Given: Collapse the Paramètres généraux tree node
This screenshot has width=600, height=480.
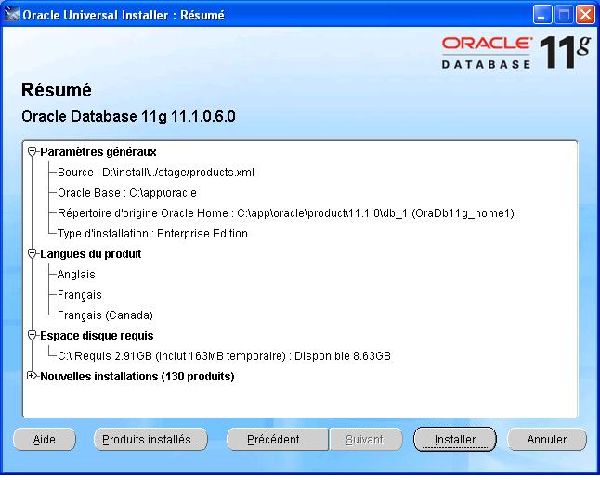Looking at the screenshot, I should 32,152.
